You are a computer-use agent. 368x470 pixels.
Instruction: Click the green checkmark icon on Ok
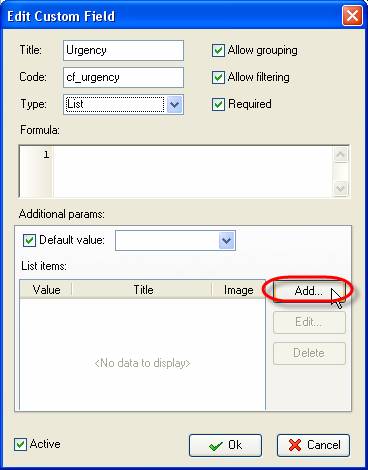click(216, 446)
